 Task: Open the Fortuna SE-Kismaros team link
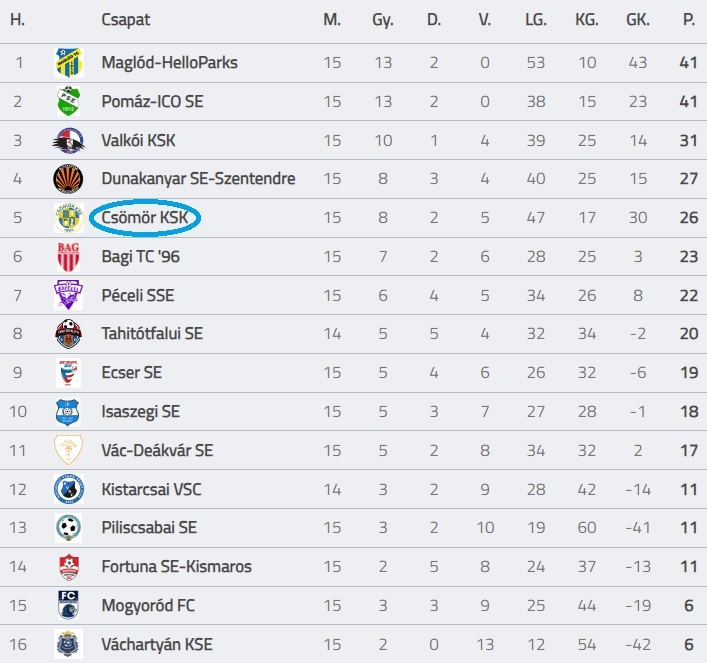click(174, 567)
